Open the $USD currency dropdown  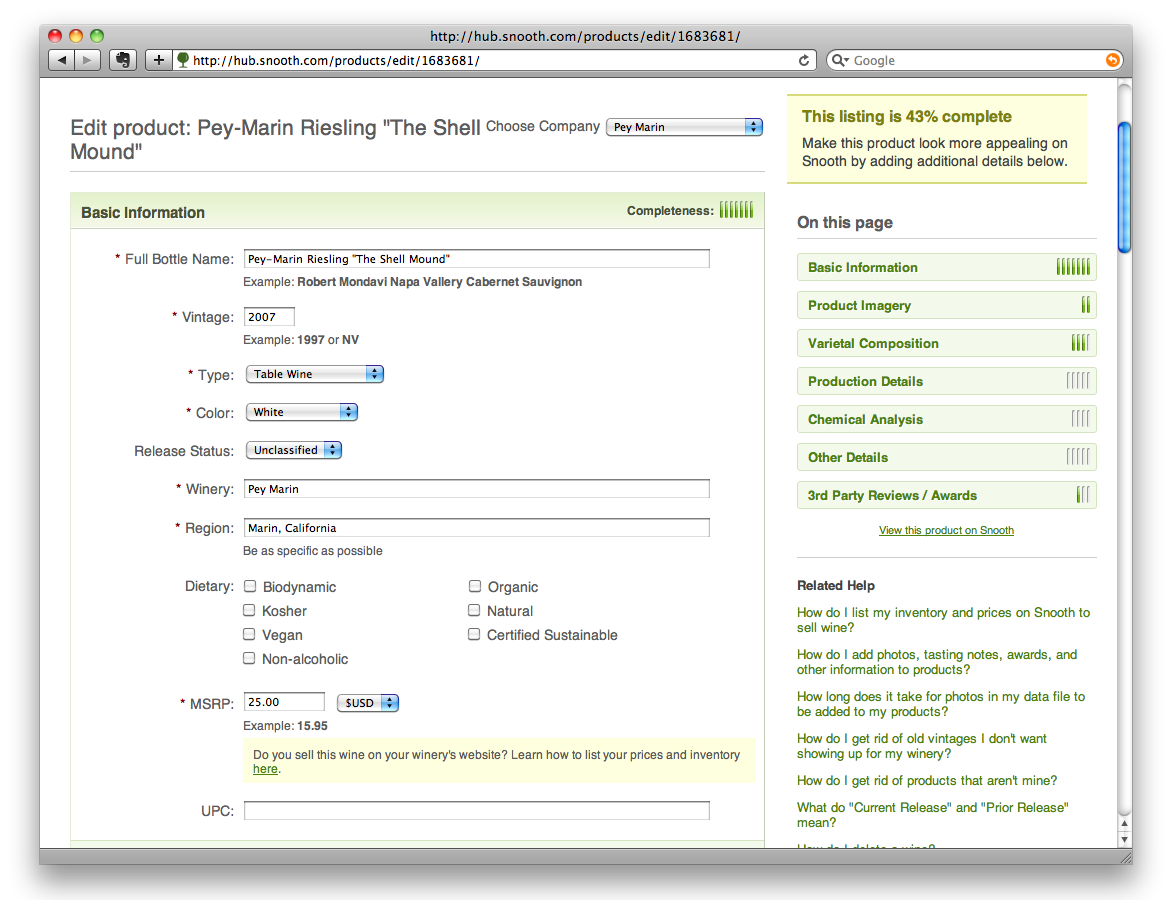pyautogui.click(x=368, y=703)
